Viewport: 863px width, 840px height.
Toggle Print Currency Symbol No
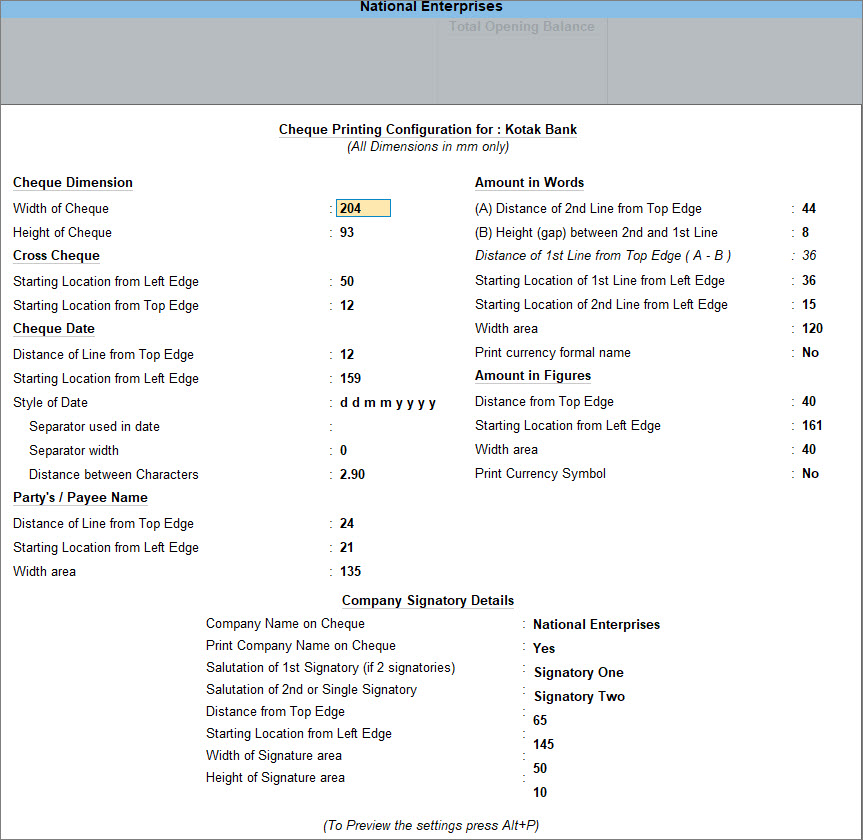810,474
